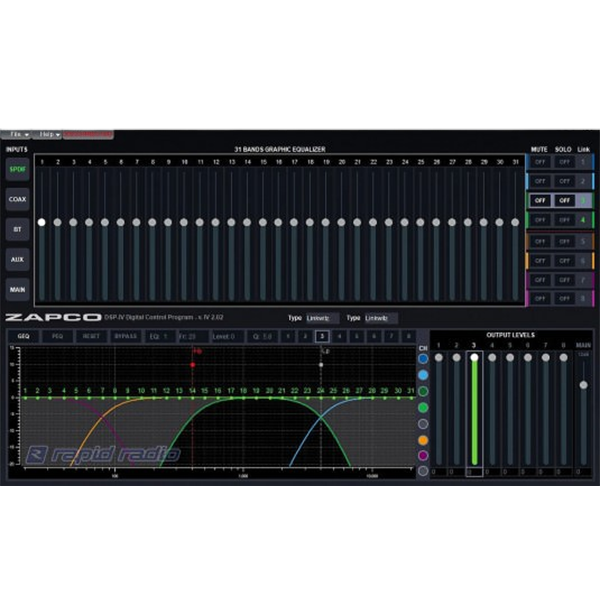Viewport: 600px width, 600px height.
Task: Select EQ channel tab 3 in the toolbar
Action: tap(322, 336)
